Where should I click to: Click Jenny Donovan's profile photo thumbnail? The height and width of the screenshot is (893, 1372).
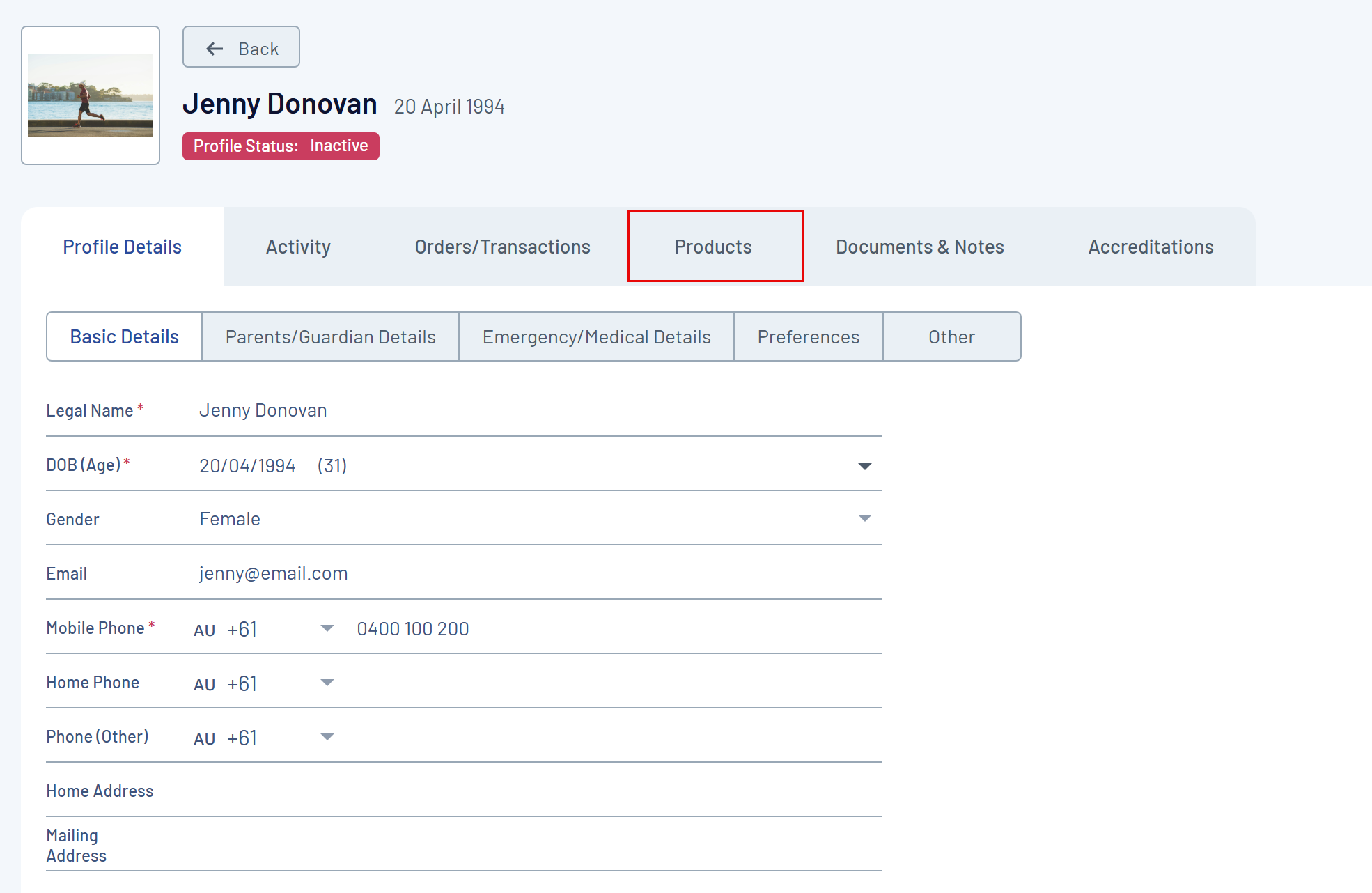coord(91,95)
